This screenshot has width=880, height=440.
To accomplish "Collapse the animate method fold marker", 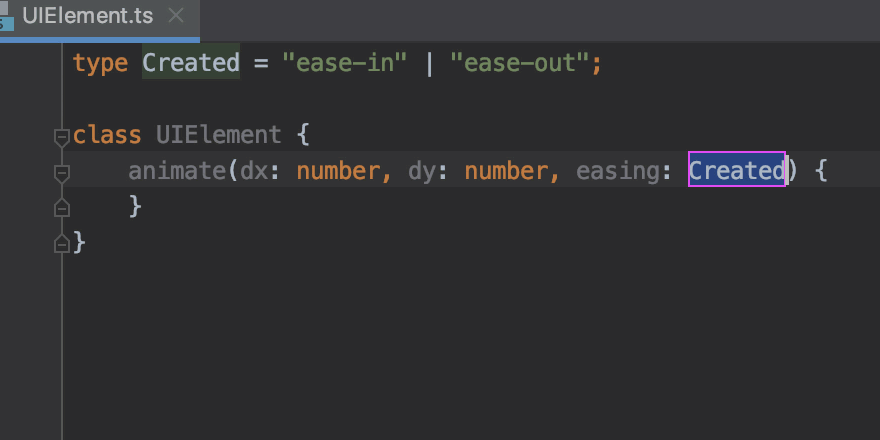I will click(62, 173).
